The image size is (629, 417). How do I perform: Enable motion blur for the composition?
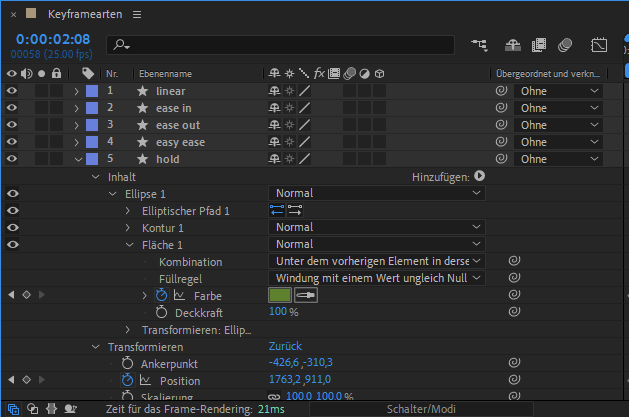565,45
